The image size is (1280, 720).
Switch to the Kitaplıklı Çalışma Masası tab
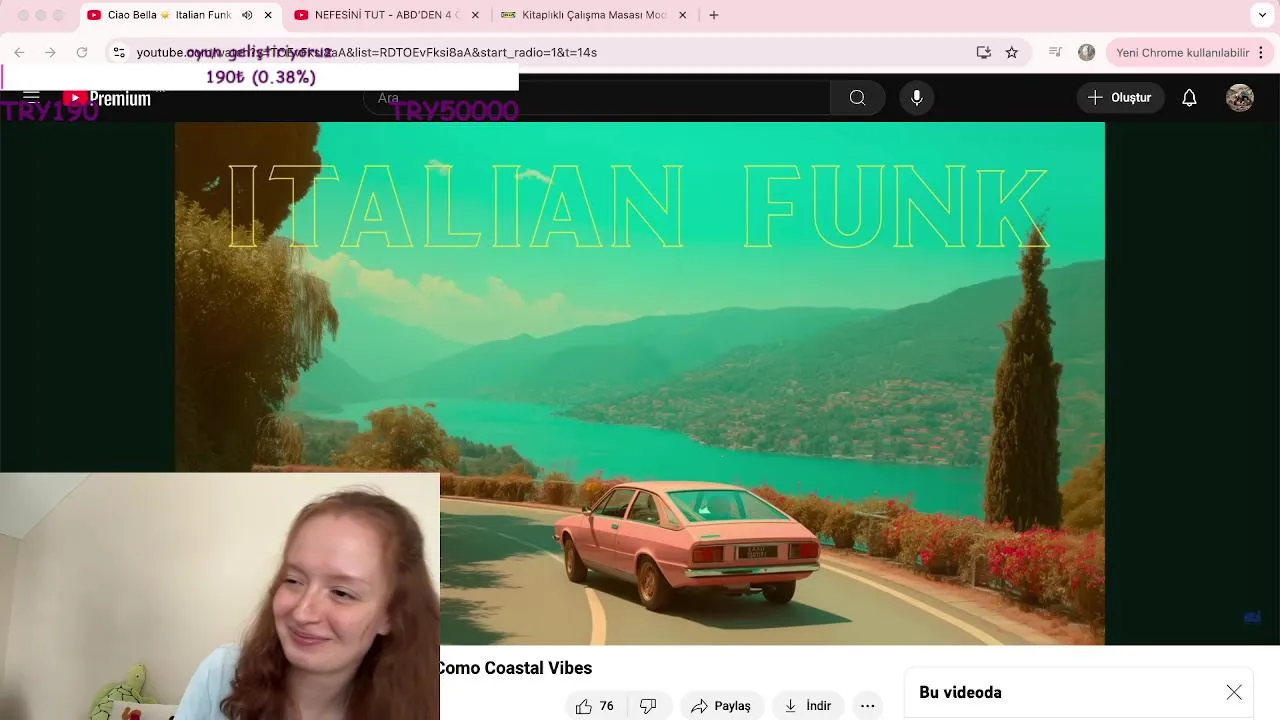tap(594, 15)
